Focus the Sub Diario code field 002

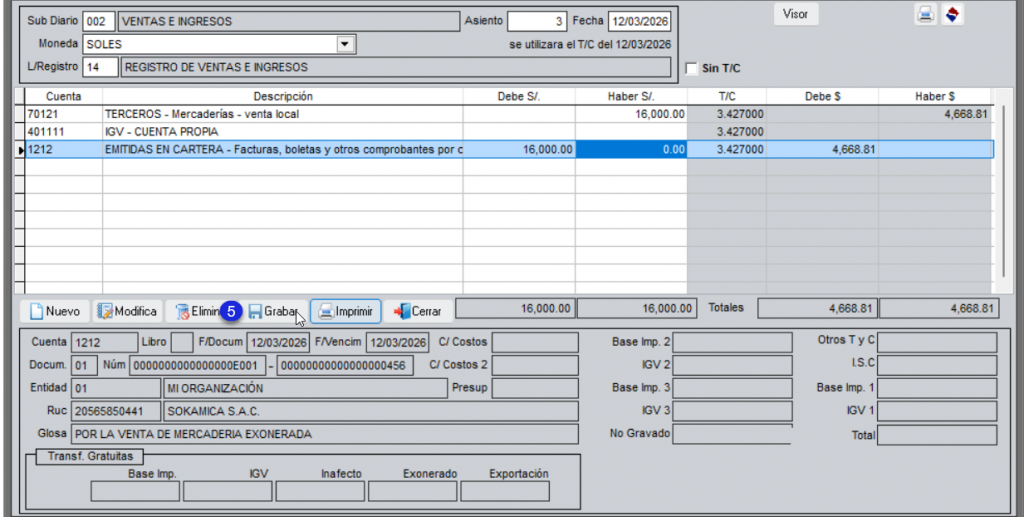coord(99,22)
